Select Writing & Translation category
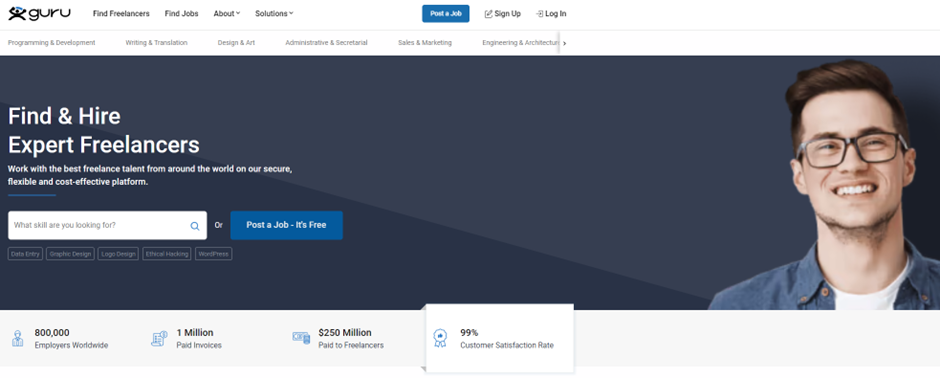 pos(156,43)
